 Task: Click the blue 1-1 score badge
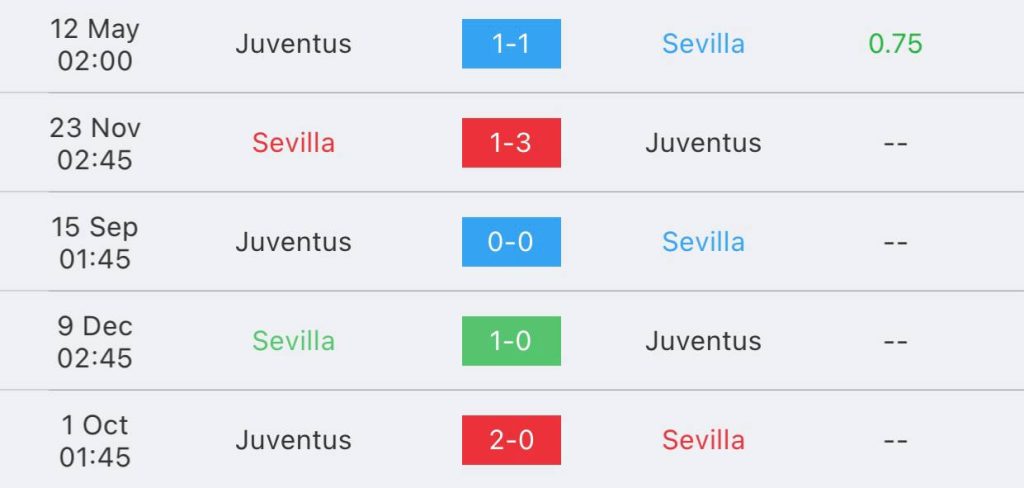[511, 44]
